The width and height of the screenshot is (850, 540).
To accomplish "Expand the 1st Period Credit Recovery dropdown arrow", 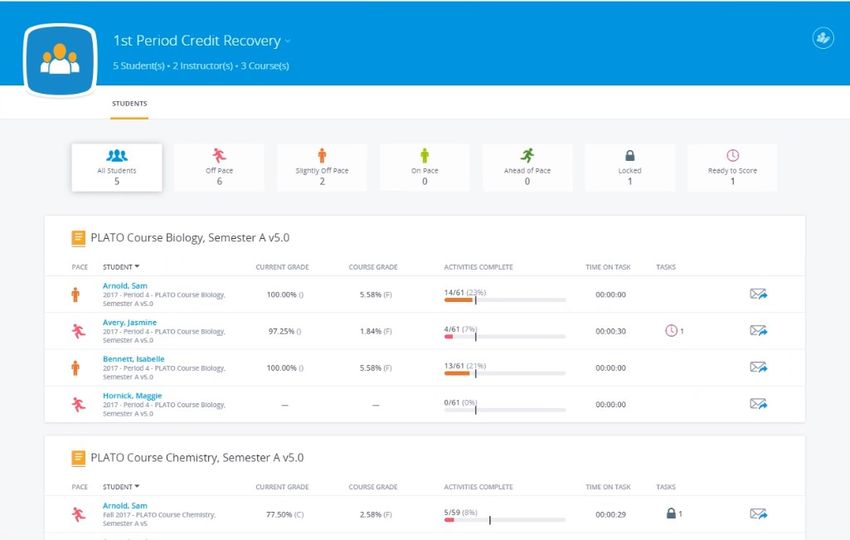I will (x=288, y=41).
